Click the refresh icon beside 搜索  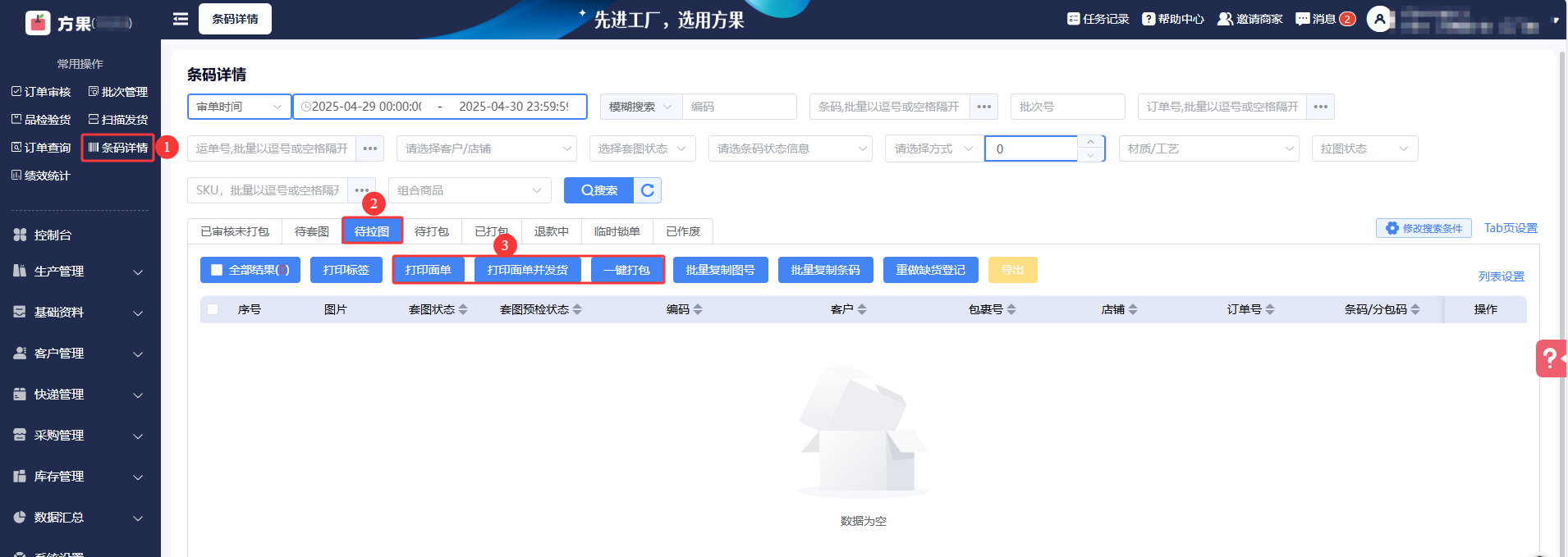[648, 190]
